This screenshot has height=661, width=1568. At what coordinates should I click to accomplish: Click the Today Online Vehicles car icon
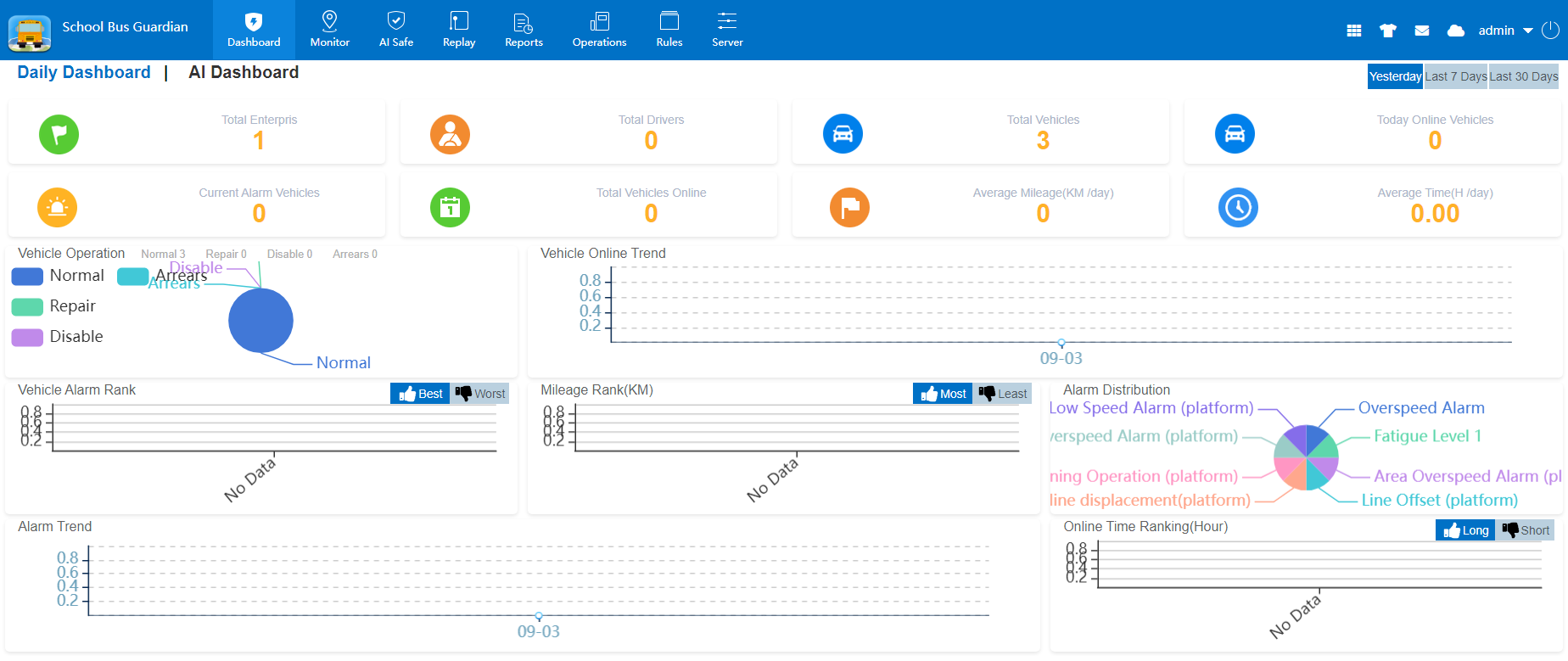pyautogui.click(x=1235, y=134)
